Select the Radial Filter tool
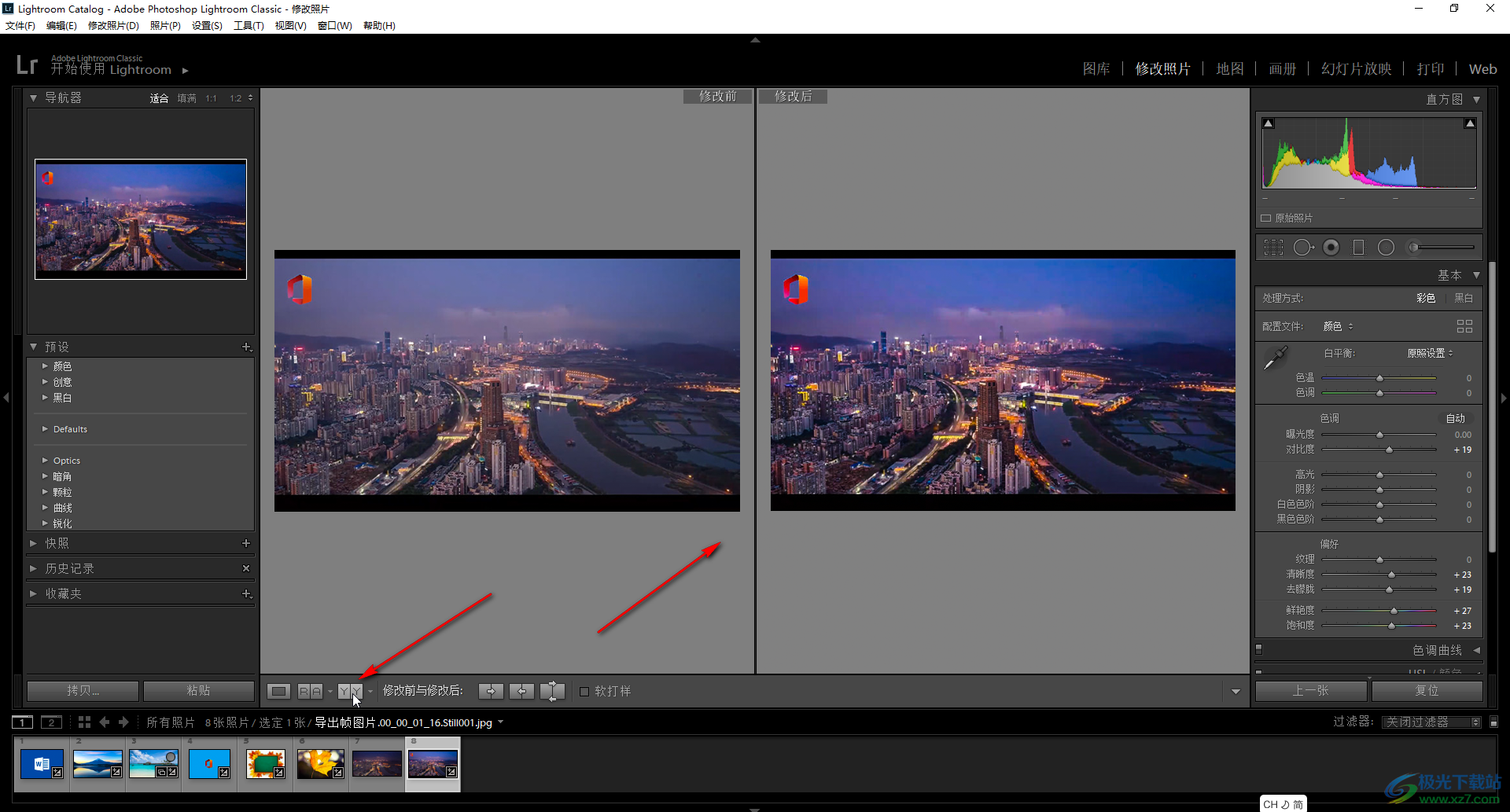The image size is (1510, 812). point(1386,248)
